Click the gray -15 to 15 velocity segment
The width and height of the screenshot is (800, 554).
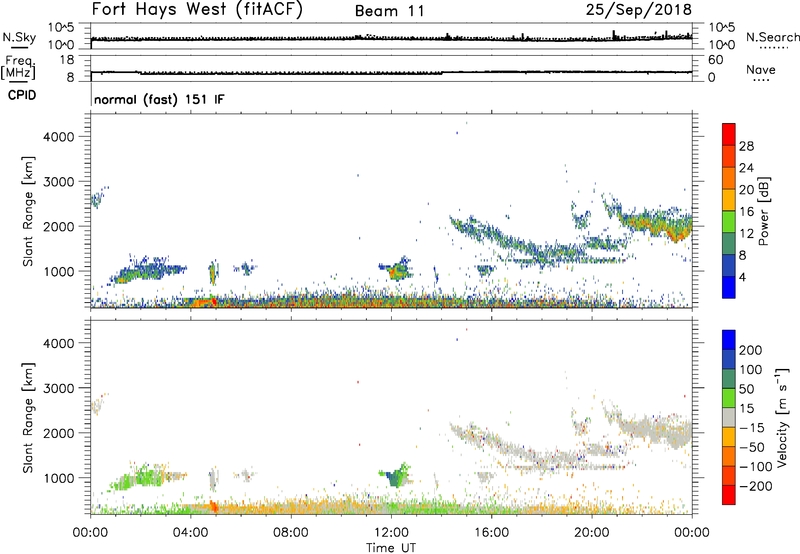(729, 417)
